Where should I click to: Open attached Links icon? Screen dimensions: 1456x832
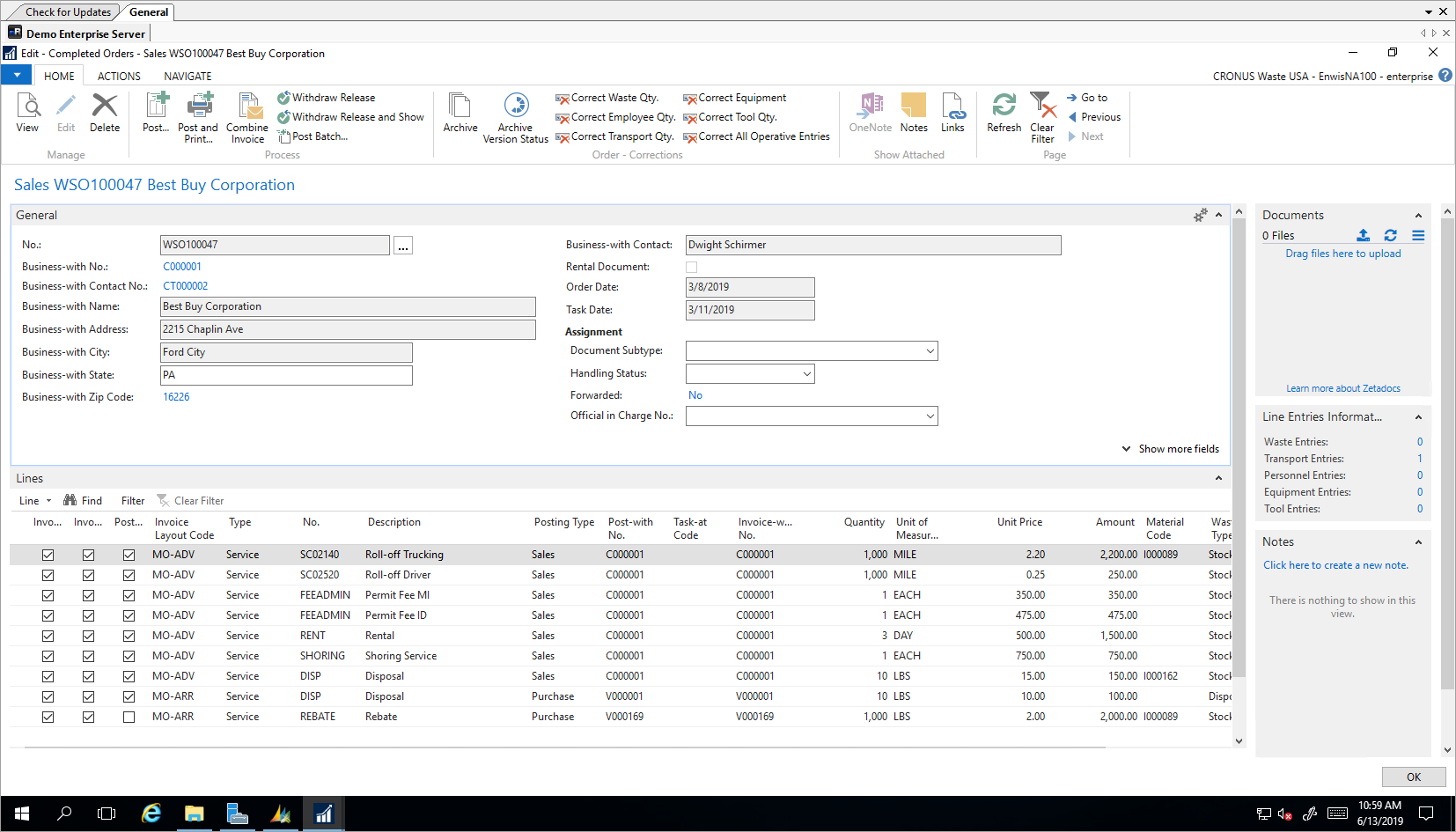(952, 113)
